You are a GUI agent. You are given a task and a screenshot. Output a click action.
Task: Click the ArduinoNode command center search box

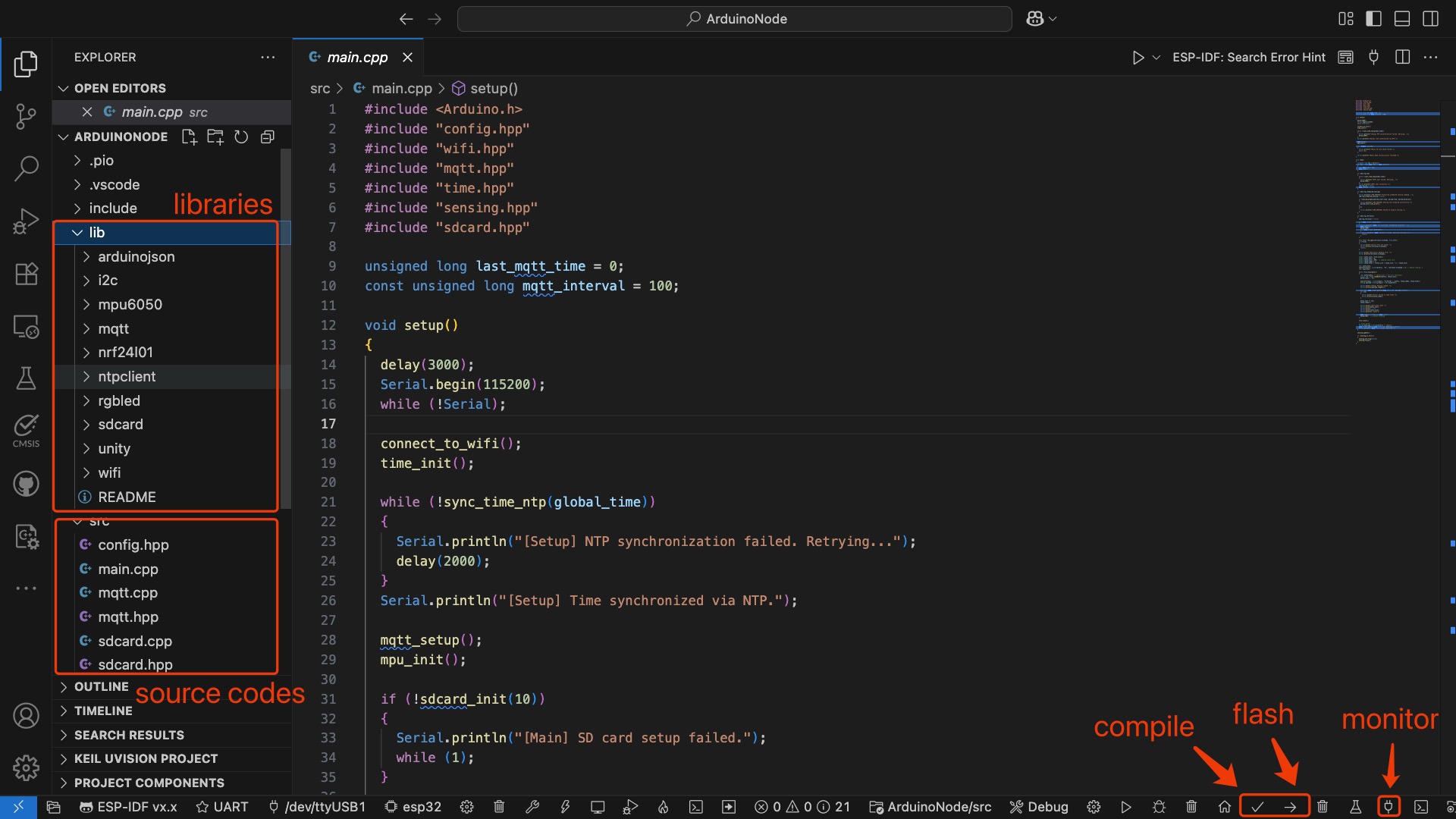[734, 19]
